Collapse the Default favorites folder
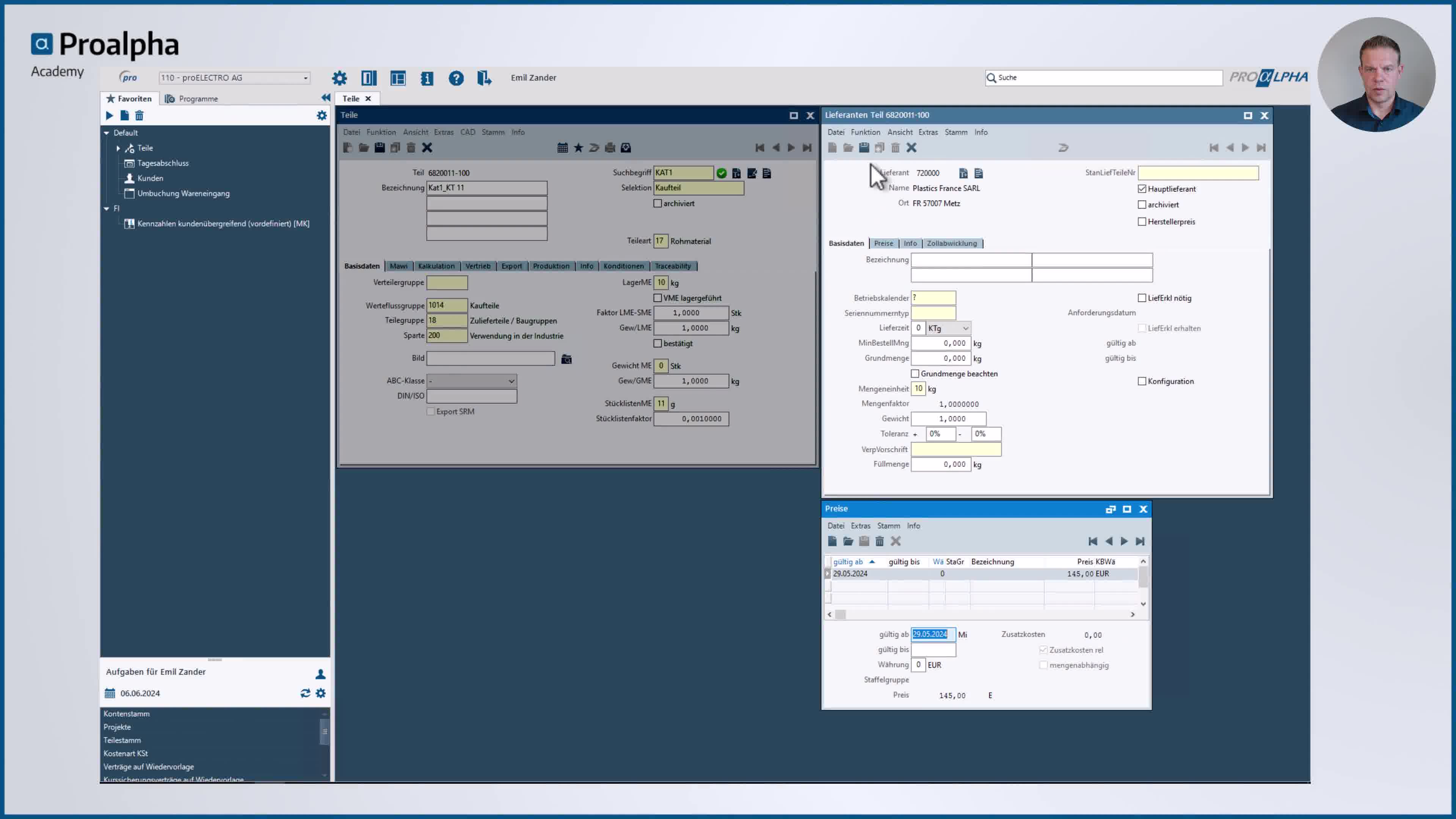Viewport: 1456px width, 819px height. (106, 133)
